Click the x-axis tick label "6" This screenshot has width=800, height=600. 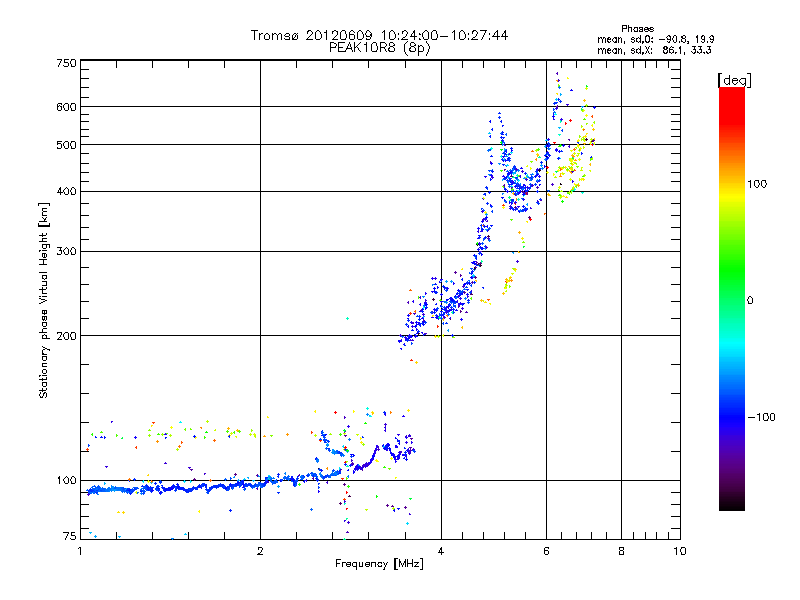click(x=546, y=551)
